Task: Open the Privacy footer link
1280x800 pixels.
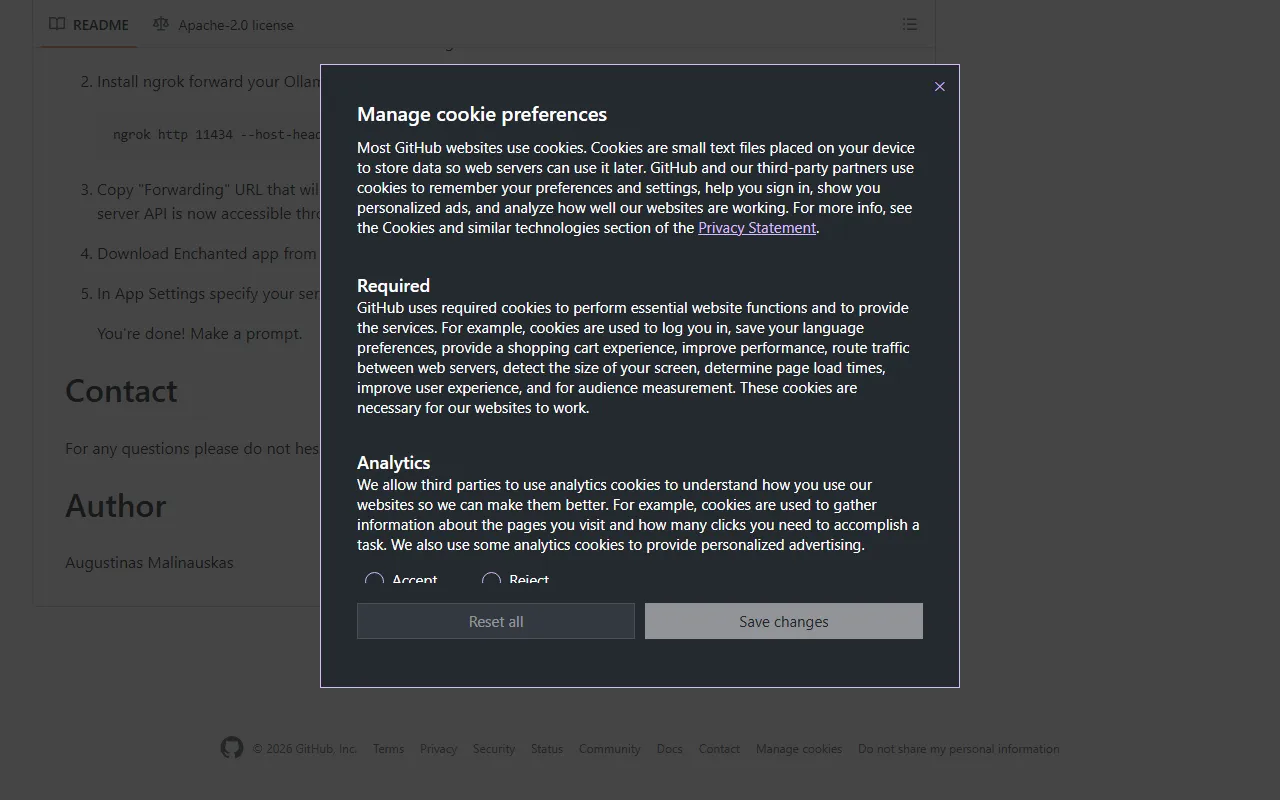Action: (x=438, y=749)
